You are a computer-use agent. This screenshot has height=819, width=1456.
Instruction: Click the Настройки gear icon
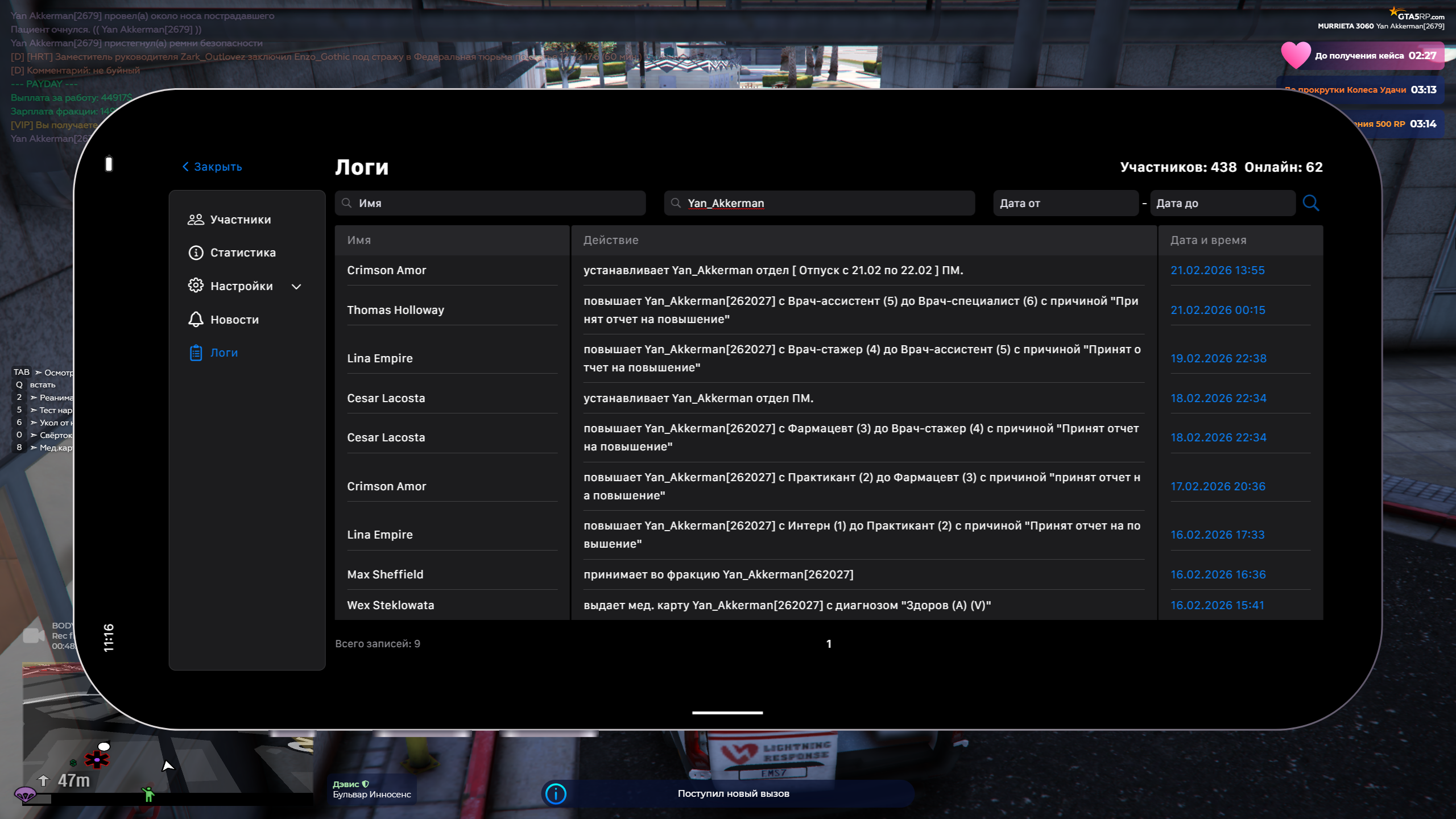point(196,286)
